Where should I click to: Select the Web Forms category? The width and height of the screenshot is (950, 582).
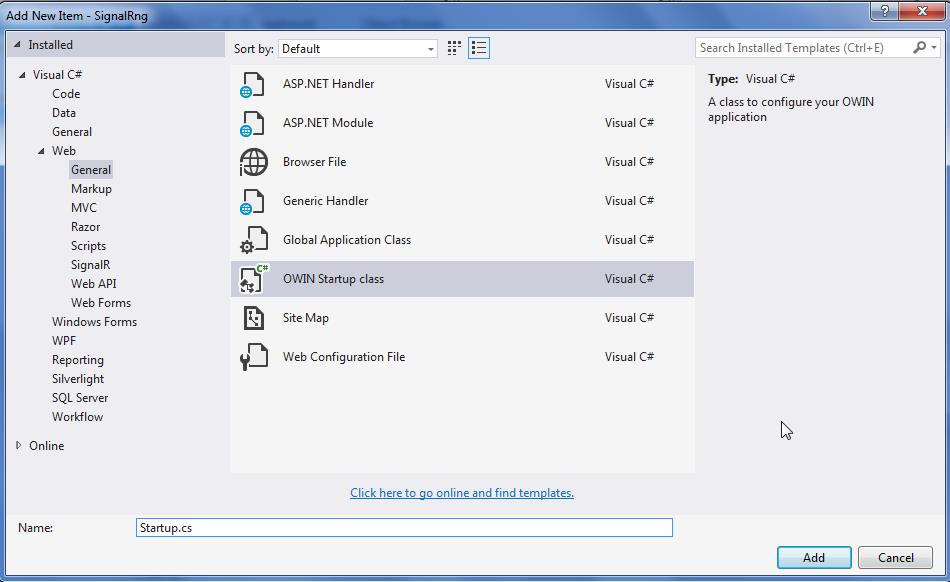pyautogui.click(x=101, y=303)
